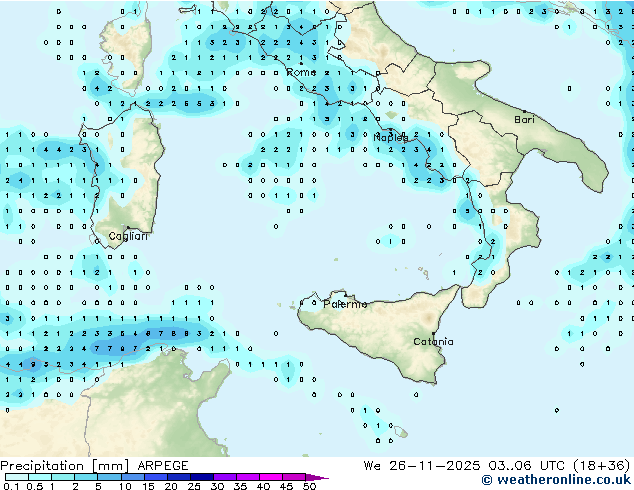This screenshot has height=490, width=634.
Task: Pick the 2–5 mm legend swatch
Action: [x=86, y=477]
